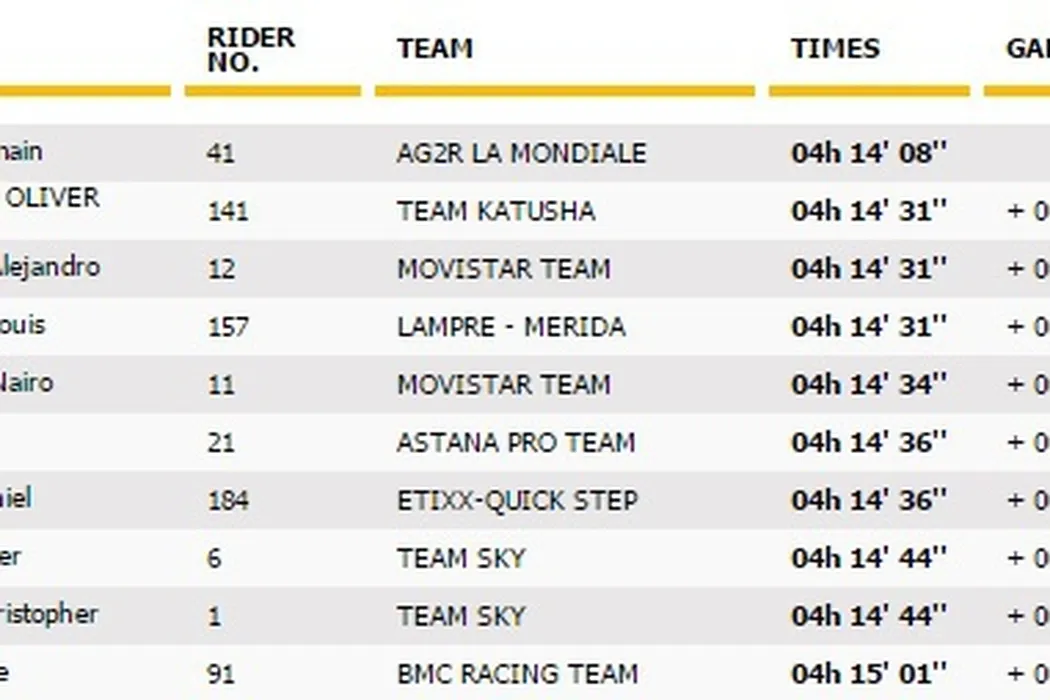1050x700 pixels.
Task: Click the TIMES column header
Action: [x=835, y=49]
